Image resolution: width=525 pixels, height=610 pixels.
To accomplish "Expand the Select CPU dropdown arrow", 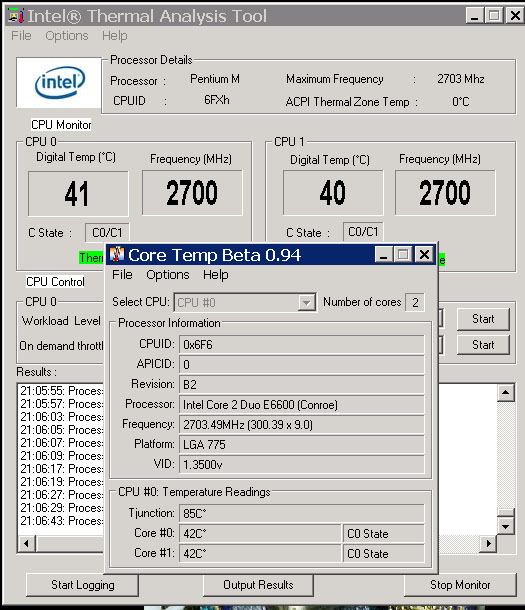I will (x=306, y=302).
